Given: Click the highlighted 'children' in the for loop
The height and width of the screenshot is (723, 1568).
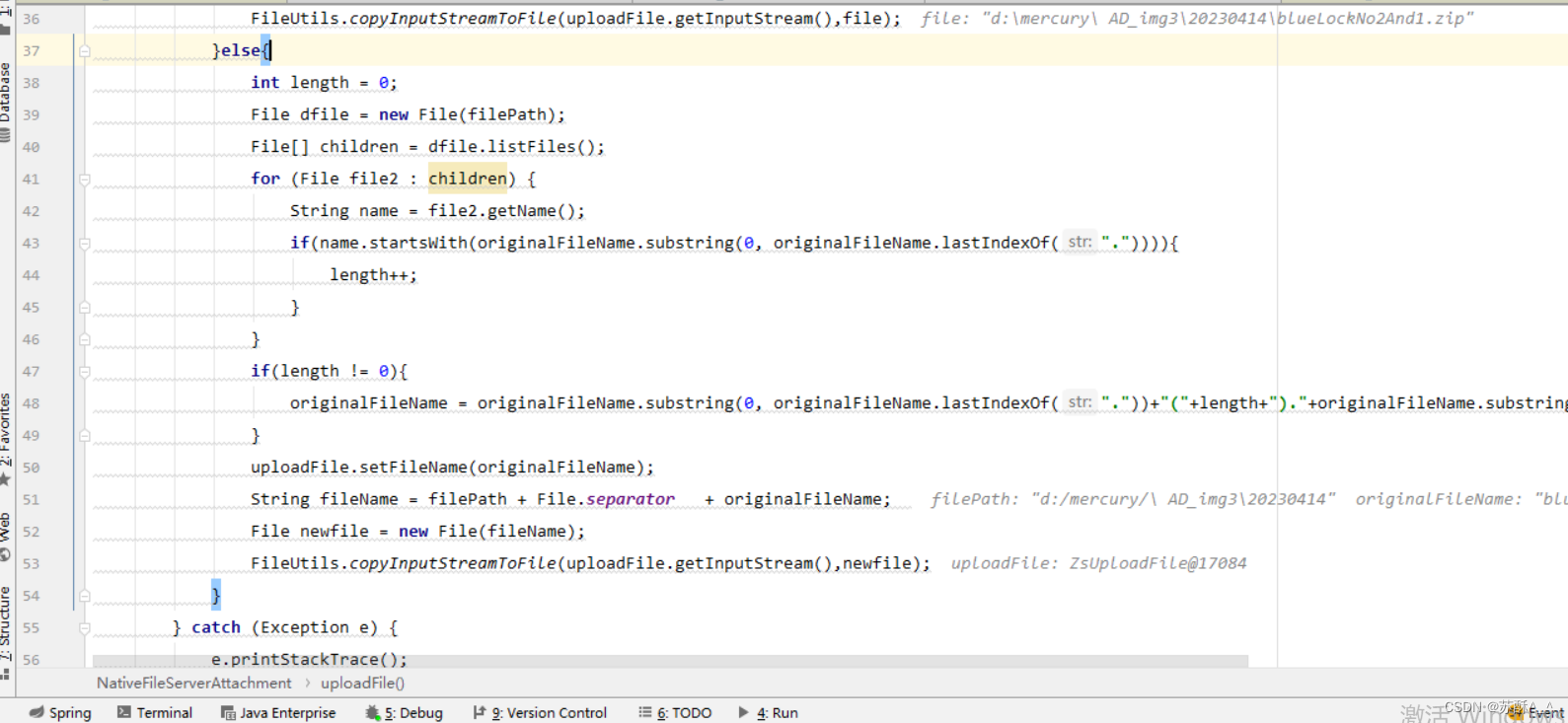Looking at the screenshot, I should coord(468,179).
